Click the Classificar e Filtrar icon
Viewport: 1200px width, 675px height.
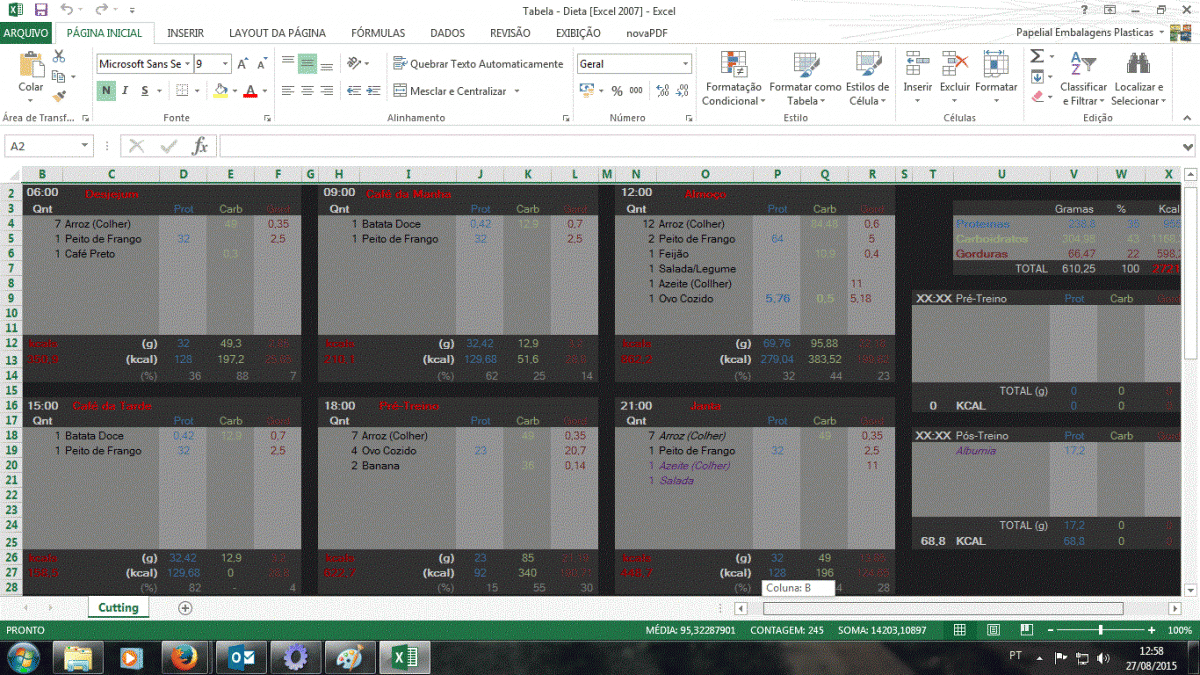click(1083, 66)
